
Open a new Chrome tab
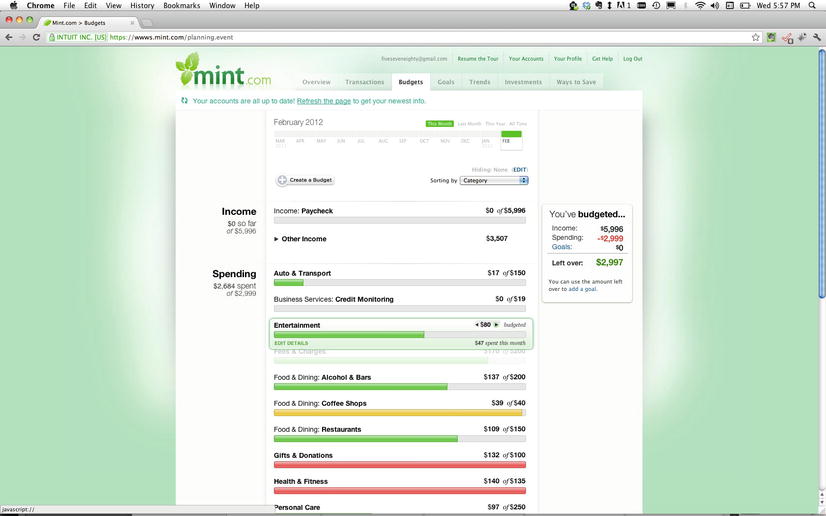pyautogui.click(x=147, y=23)
